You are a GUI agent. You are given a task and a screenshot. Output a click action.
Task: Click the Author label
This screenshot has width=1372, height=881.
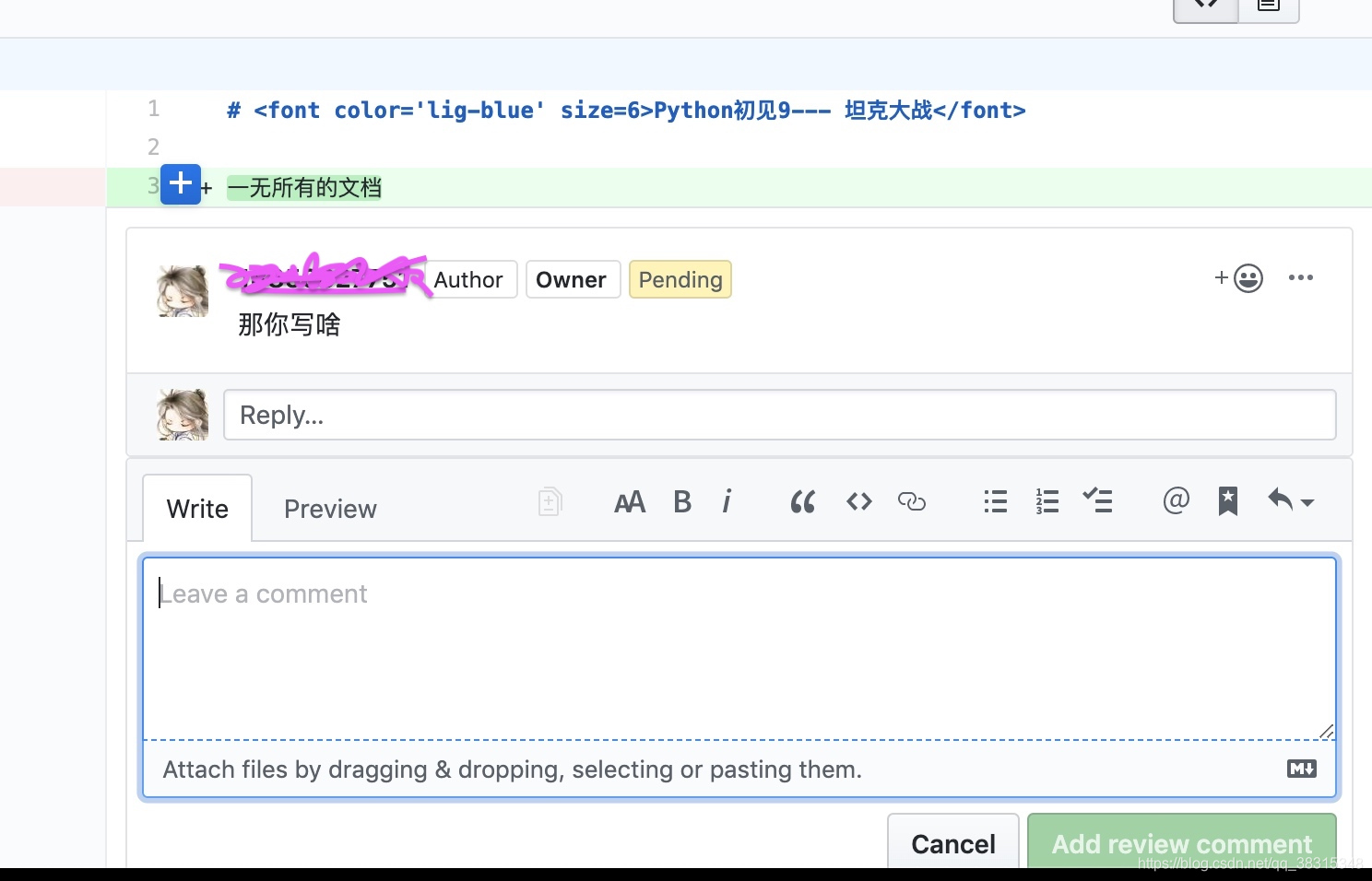tap(468, 279)
